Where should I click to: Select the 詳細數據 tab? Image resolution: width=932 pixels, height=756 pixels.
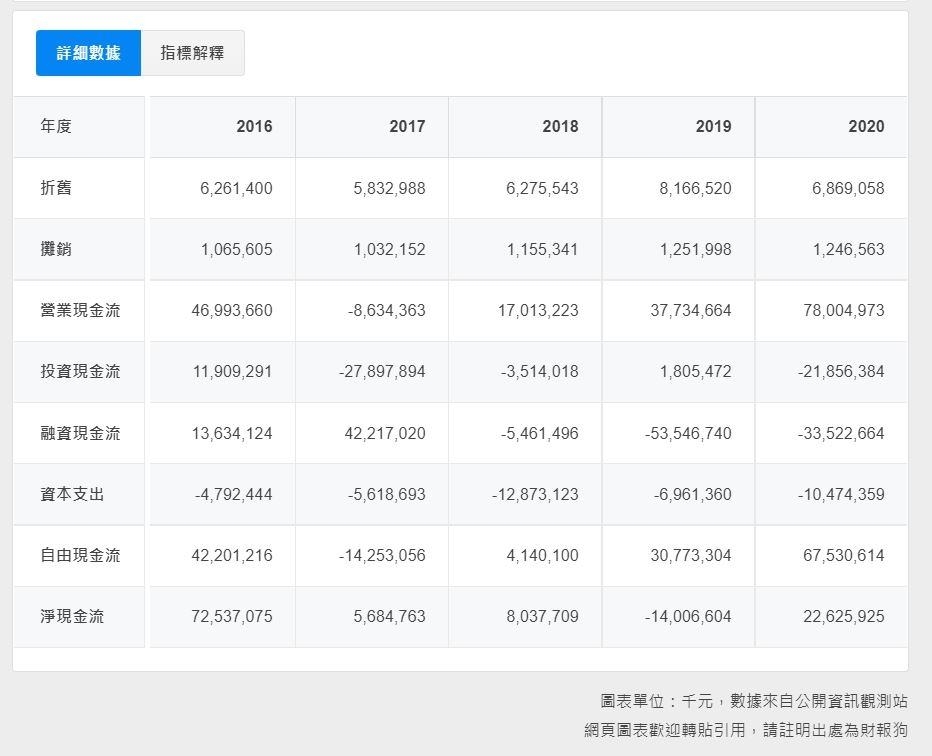[x=88, y=53]
